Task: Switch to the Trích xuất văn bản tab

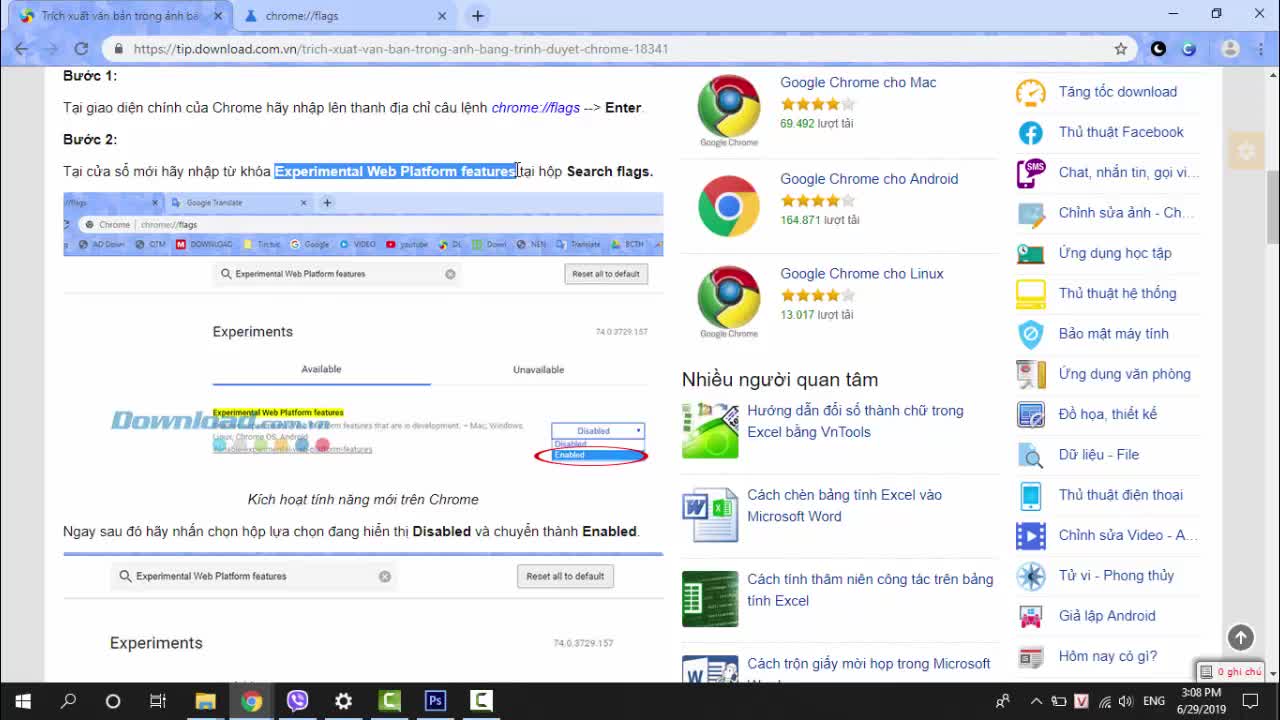Action: coord(120,16)
